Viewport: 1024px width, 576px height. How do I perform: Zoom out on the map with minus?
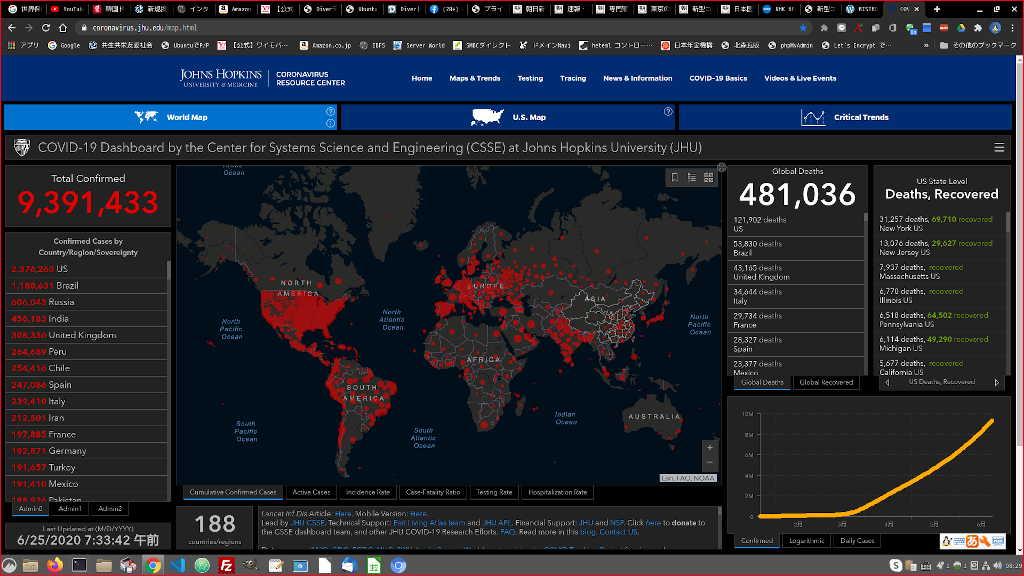[x=710, y=462]
